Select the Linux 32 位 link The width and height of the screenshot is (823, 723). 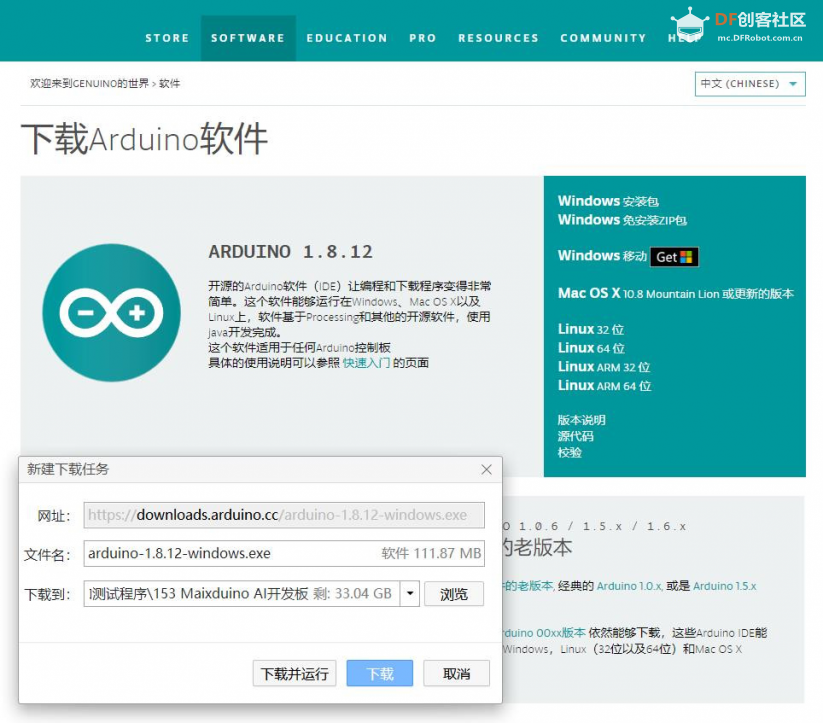591,330
